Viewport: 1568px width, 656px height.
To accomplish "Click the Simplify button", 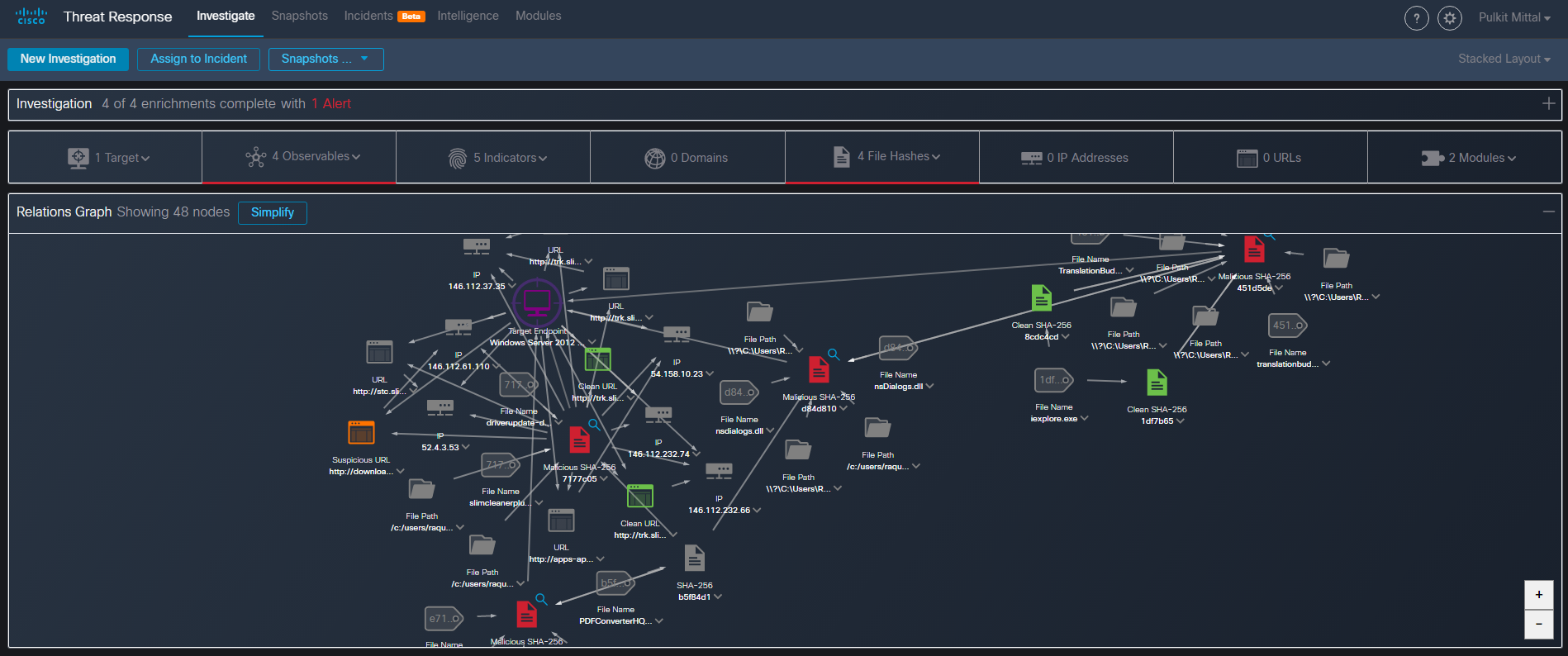I will [x=273, y=212].
